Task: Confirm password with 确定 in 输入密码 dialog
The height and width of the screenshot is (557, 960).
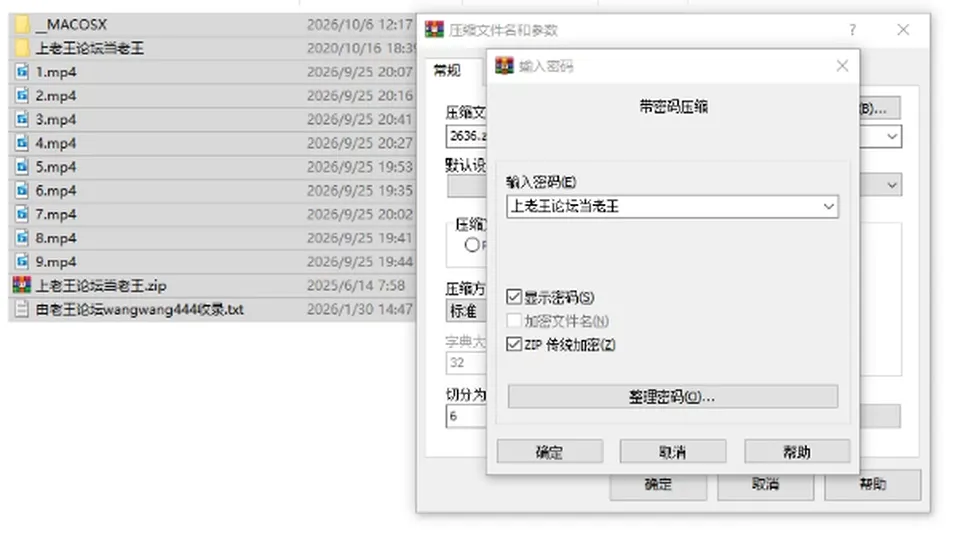Action: (549, 452)
